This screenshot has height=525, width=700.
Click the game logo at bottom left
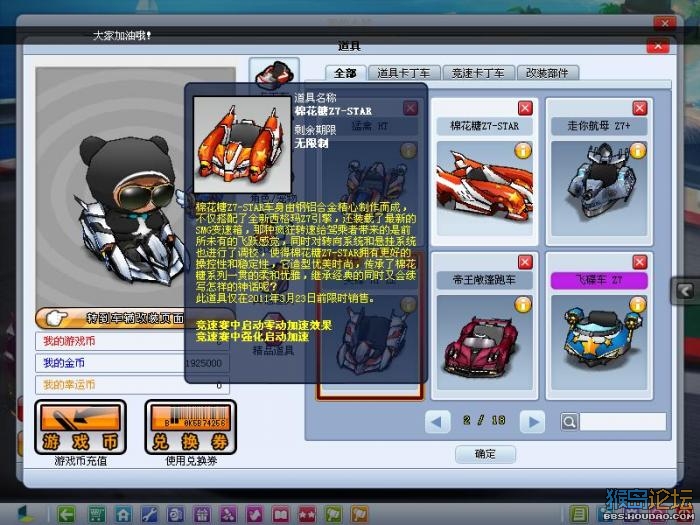coord(26,514)
